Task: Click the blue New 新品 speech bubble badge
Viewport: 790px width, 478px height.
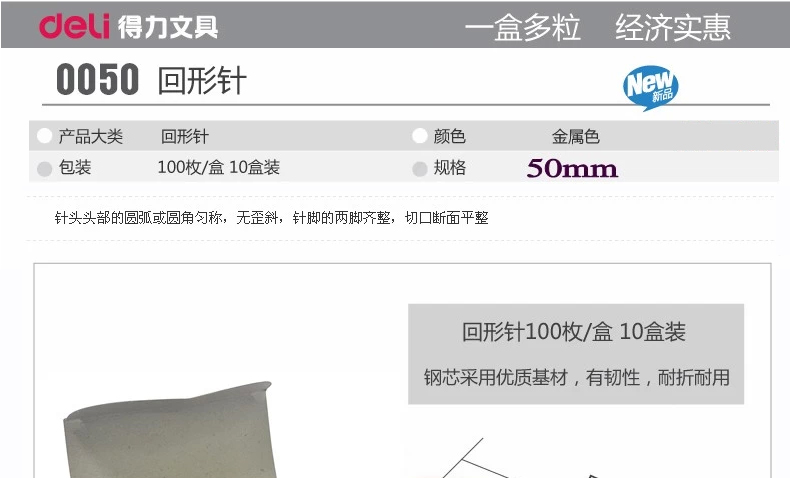Action: tap(650, 88)
